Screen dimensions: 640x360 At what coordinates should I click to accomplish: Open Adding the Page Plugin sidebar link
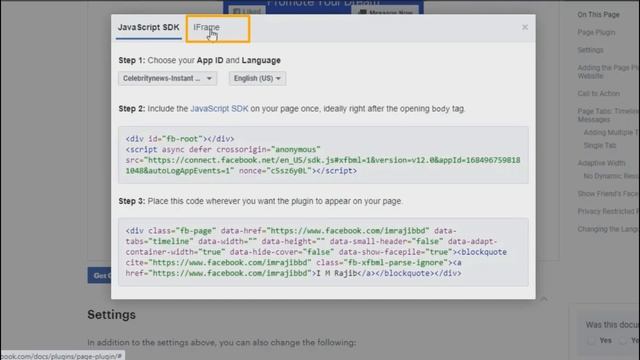click(608, 72)
